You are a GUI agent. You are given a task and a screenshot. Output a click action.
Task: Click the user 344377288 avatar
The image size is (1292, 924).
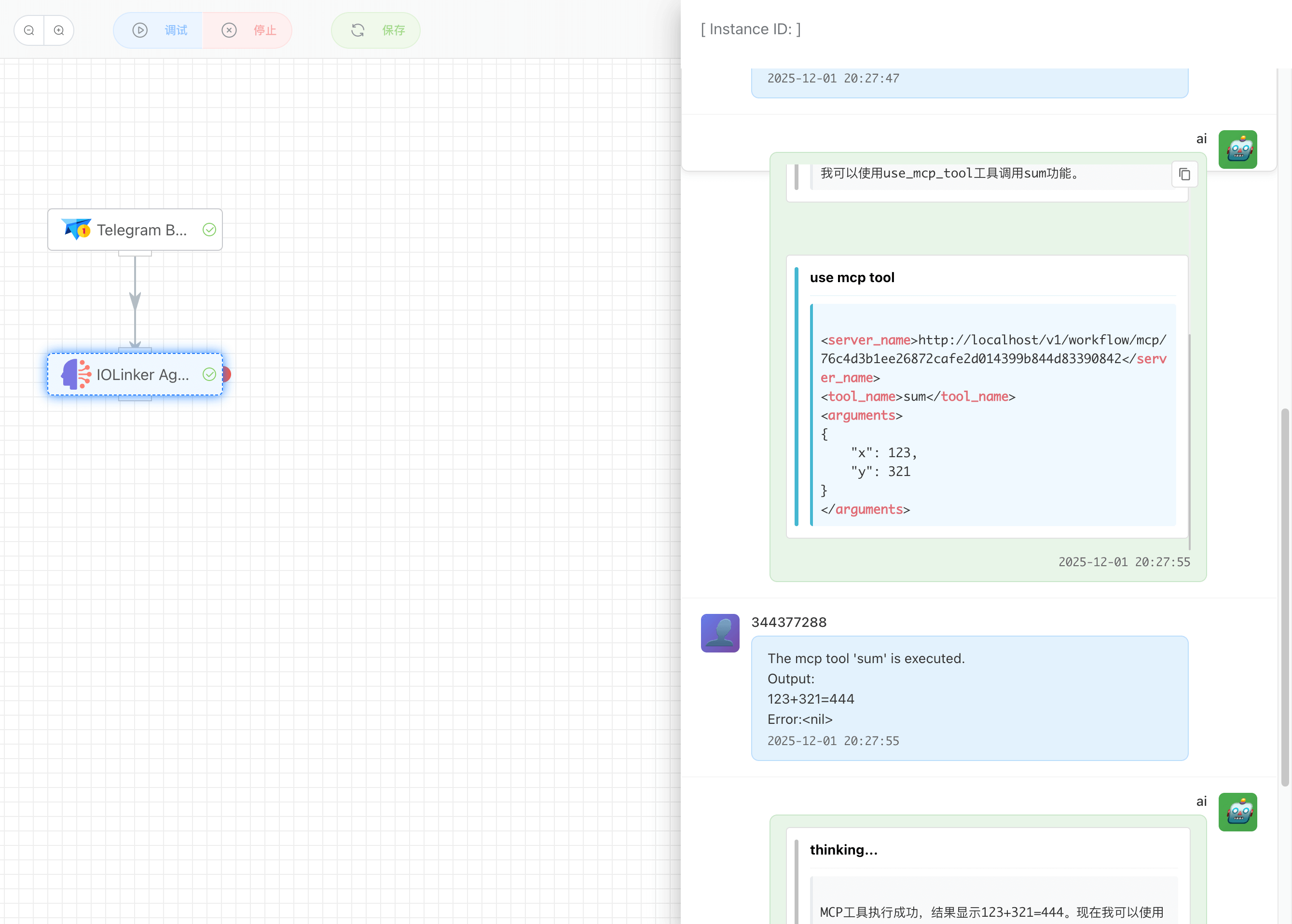(720, 633)
